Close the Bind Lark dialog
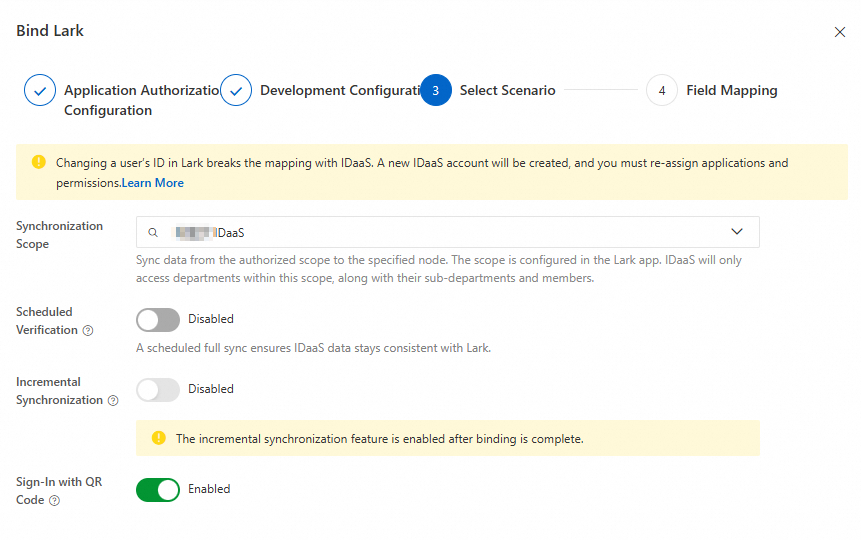 pyautogui.click(x=840, y=32)
